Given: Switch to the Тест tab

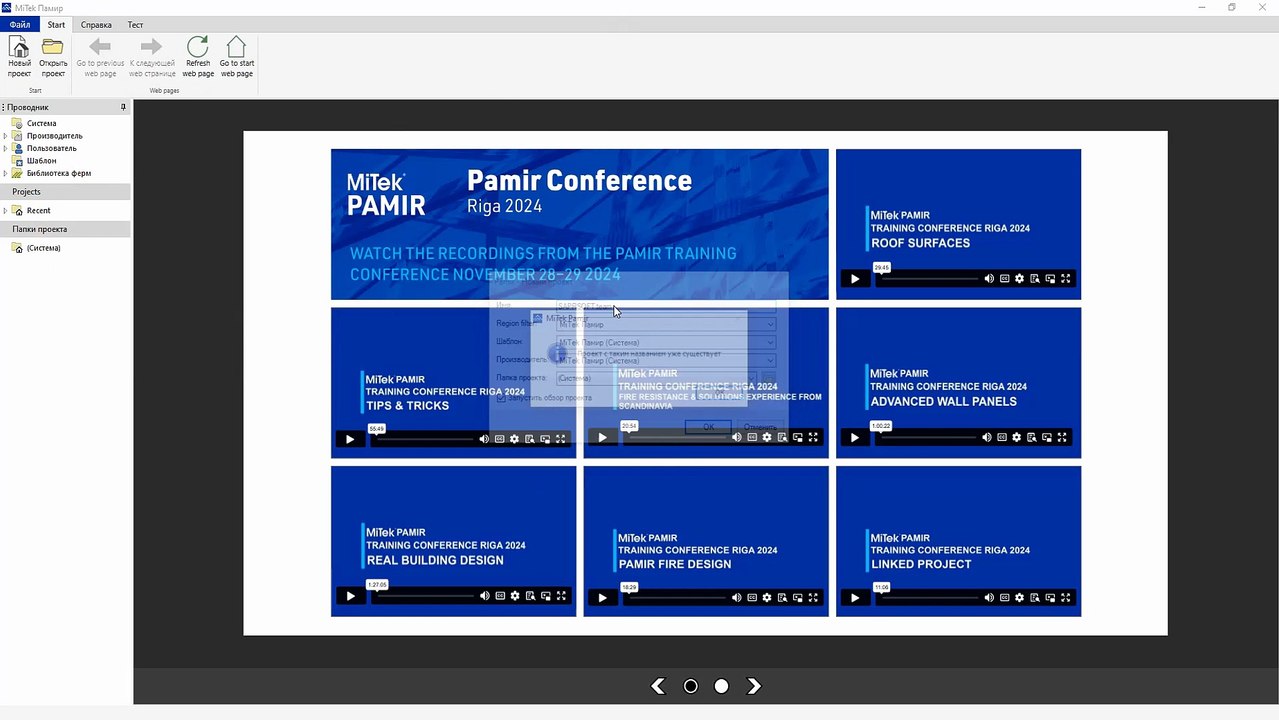Looking at the screenshot, I should pos(135,24).
